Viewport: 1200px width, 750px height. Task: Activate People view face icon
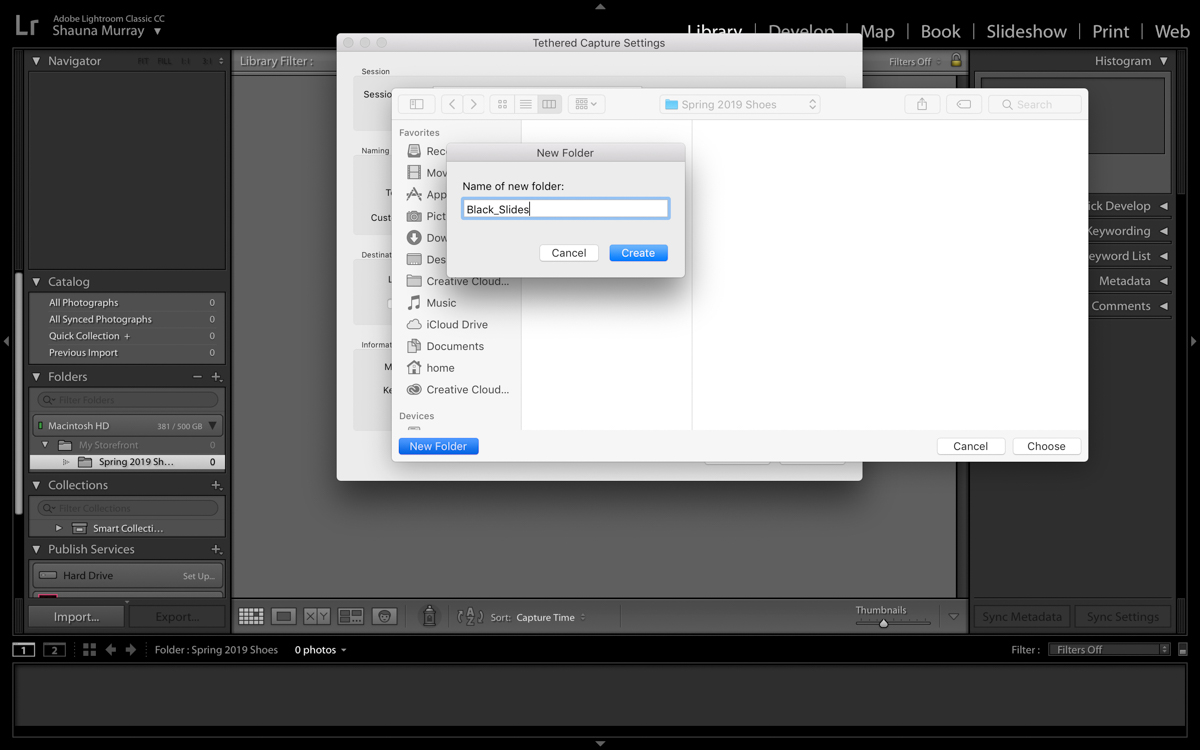pyautogui.click(x=385, y=617)
